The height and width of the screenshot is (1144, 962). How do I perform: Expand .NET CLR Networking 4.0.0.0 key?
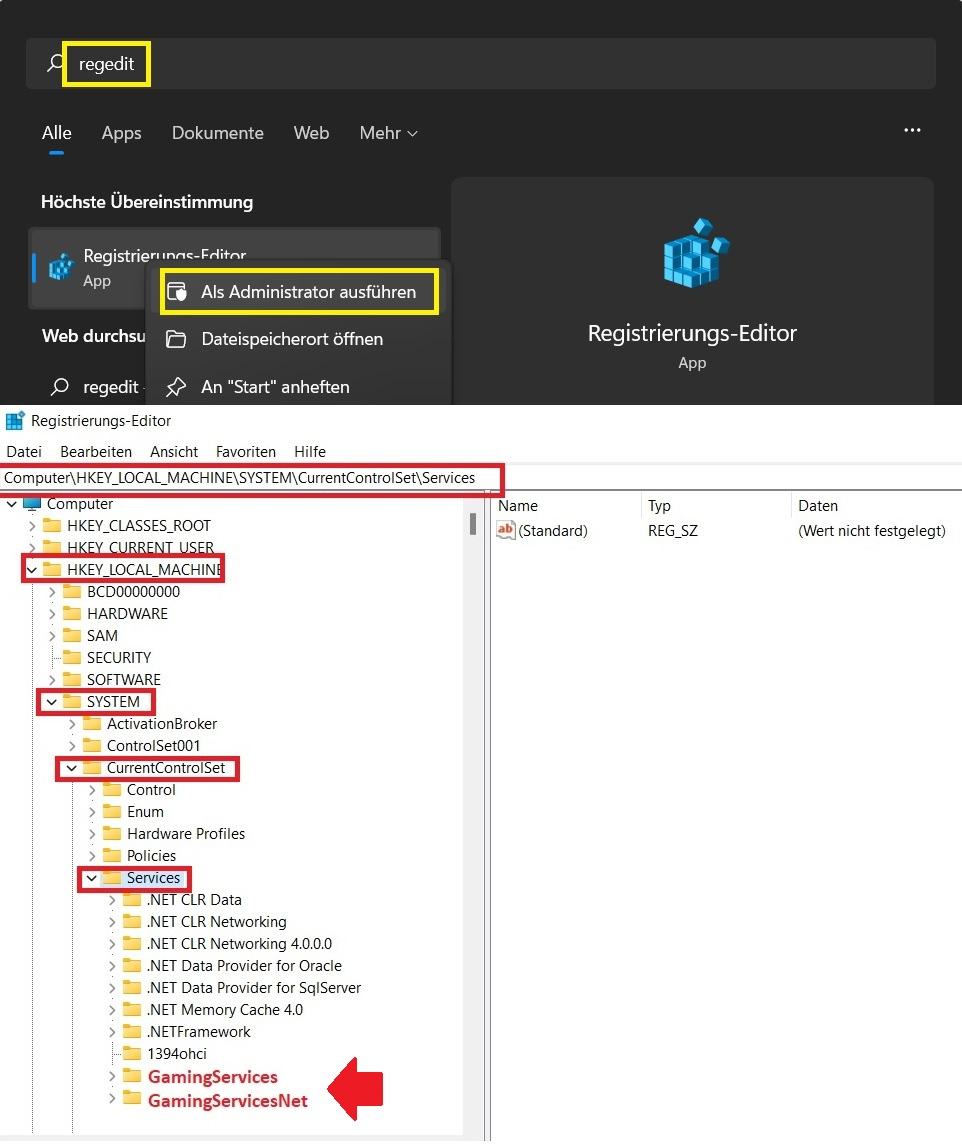pos(112,944)
